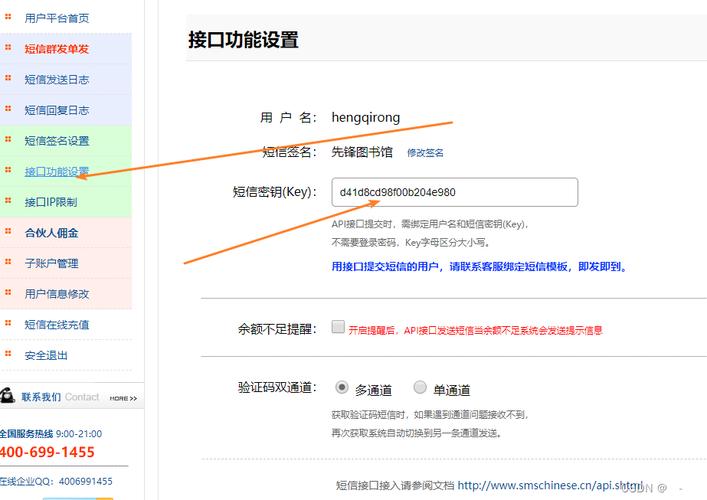Click the 全国服务热线 9:00-21:00 text
Image resolution: width=707 pixels, height=500 pixels.
(x=51, y=434)
